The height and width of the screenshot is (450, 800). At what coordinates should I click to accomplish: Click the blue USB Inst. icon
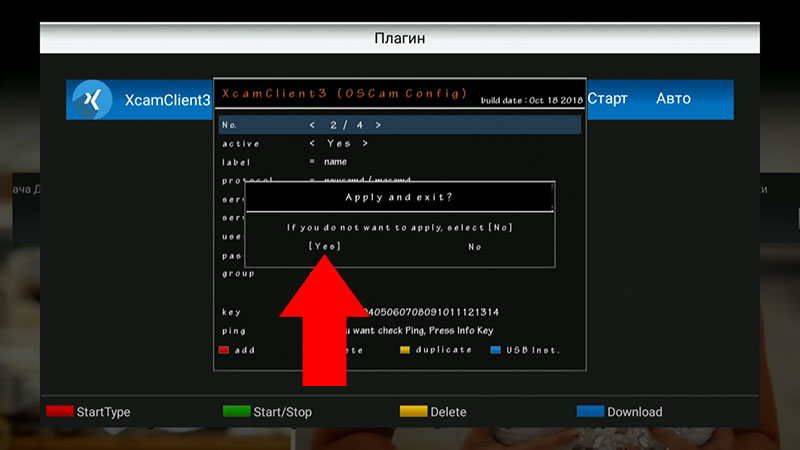[496, 350]
